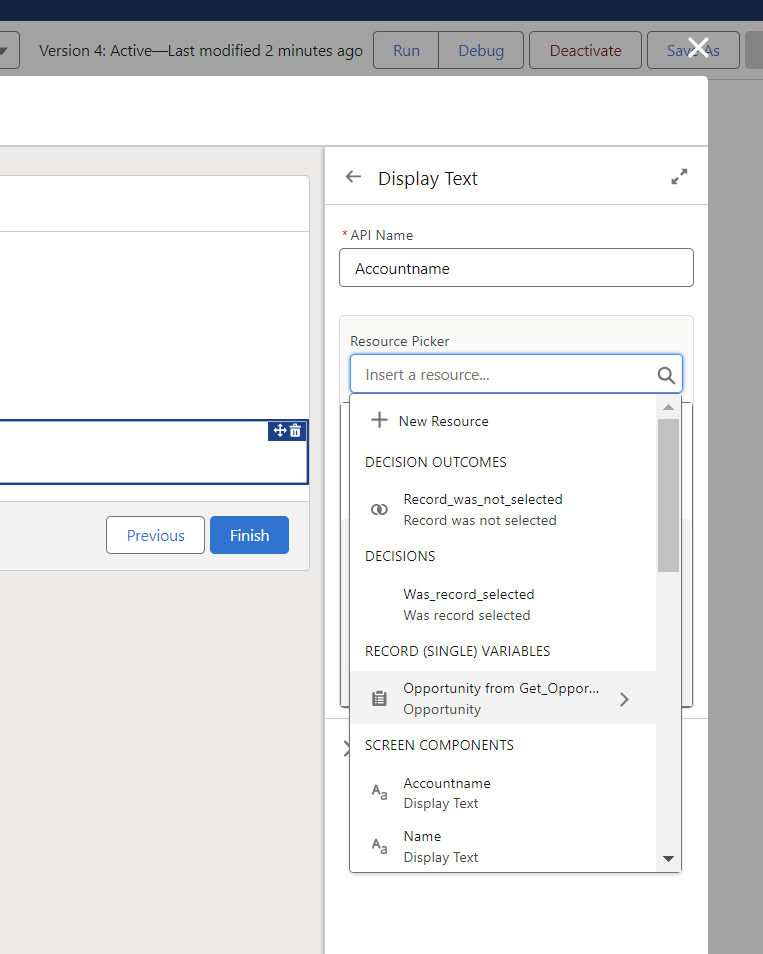Delete the selected component with trash icon
The height and width of the screenshot is (954, 763).
(296, 431)
